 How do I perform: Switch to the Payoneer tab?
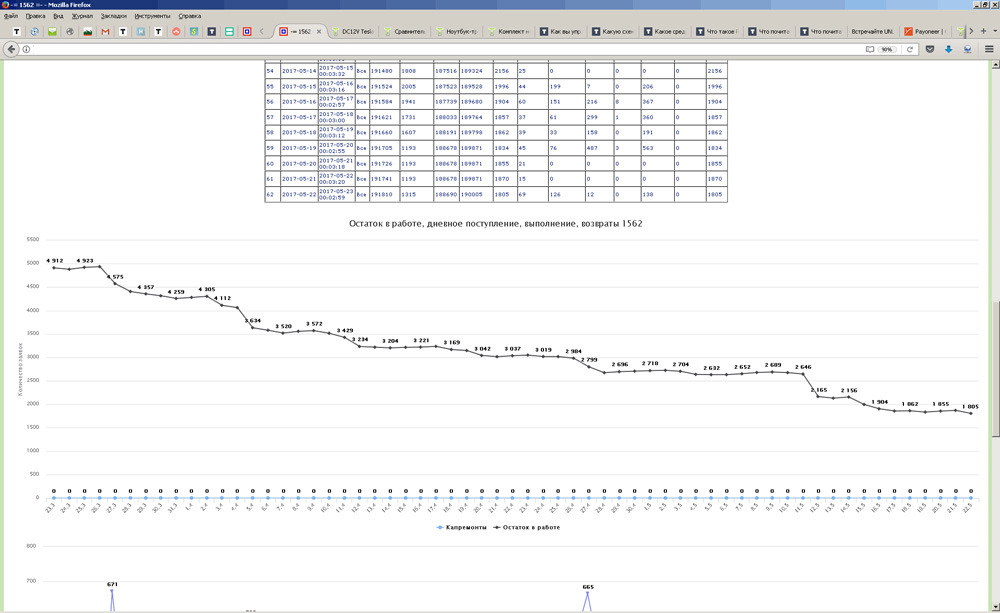tap(927, 32)
